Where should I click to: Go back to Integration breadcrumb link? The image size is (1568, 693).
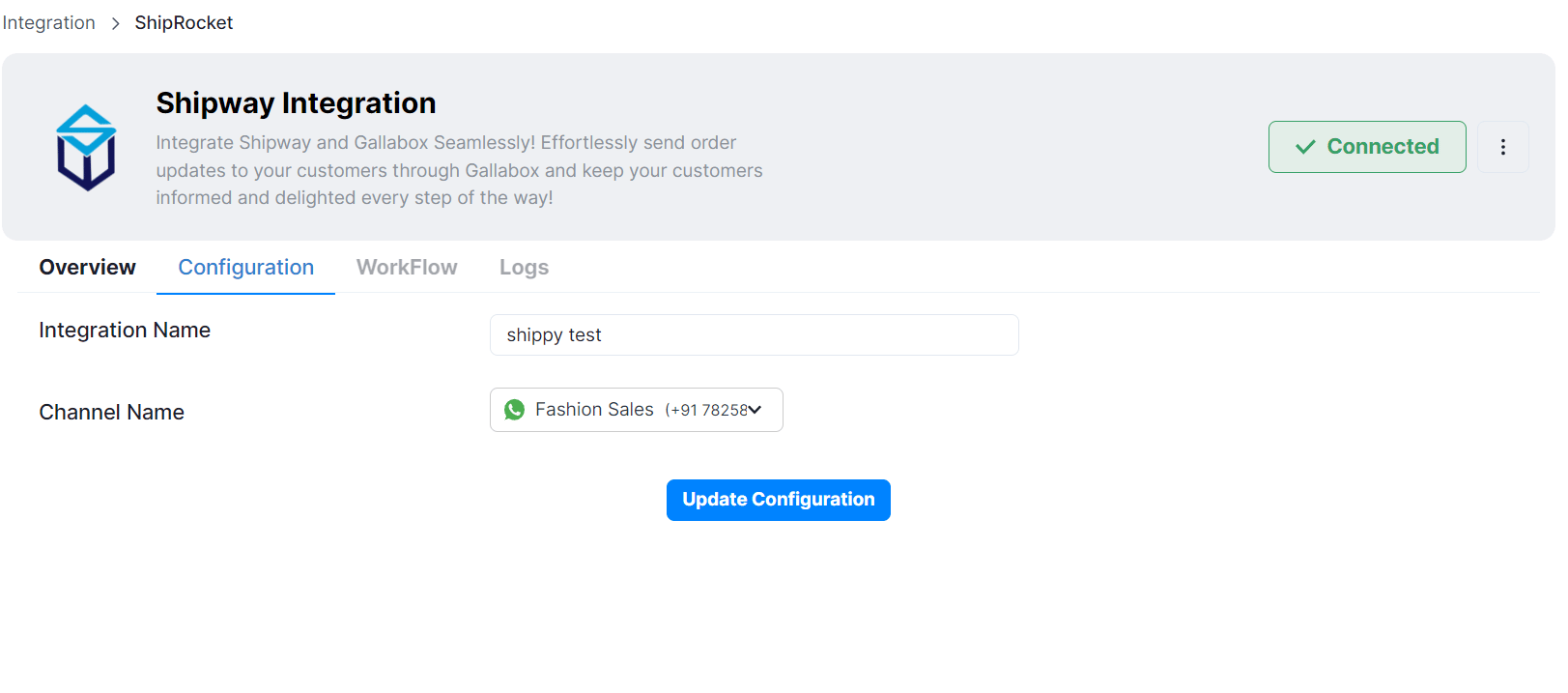tap(48, 23)
